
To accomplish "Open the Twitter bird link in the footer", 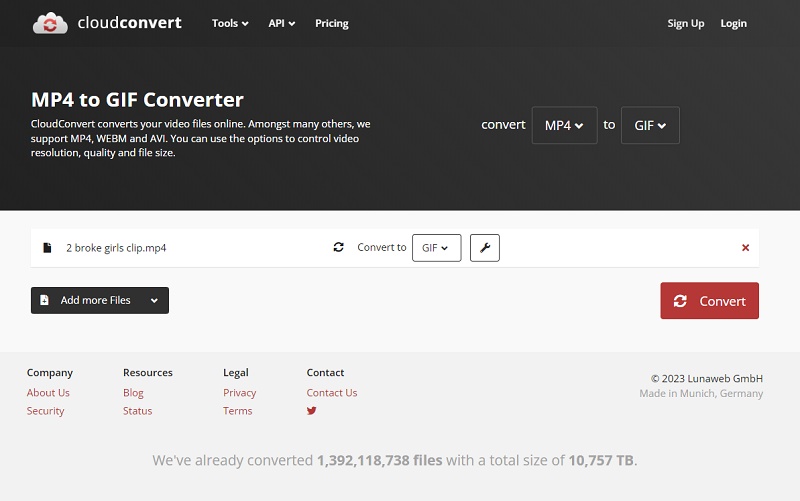I will [x=311, y=411].
